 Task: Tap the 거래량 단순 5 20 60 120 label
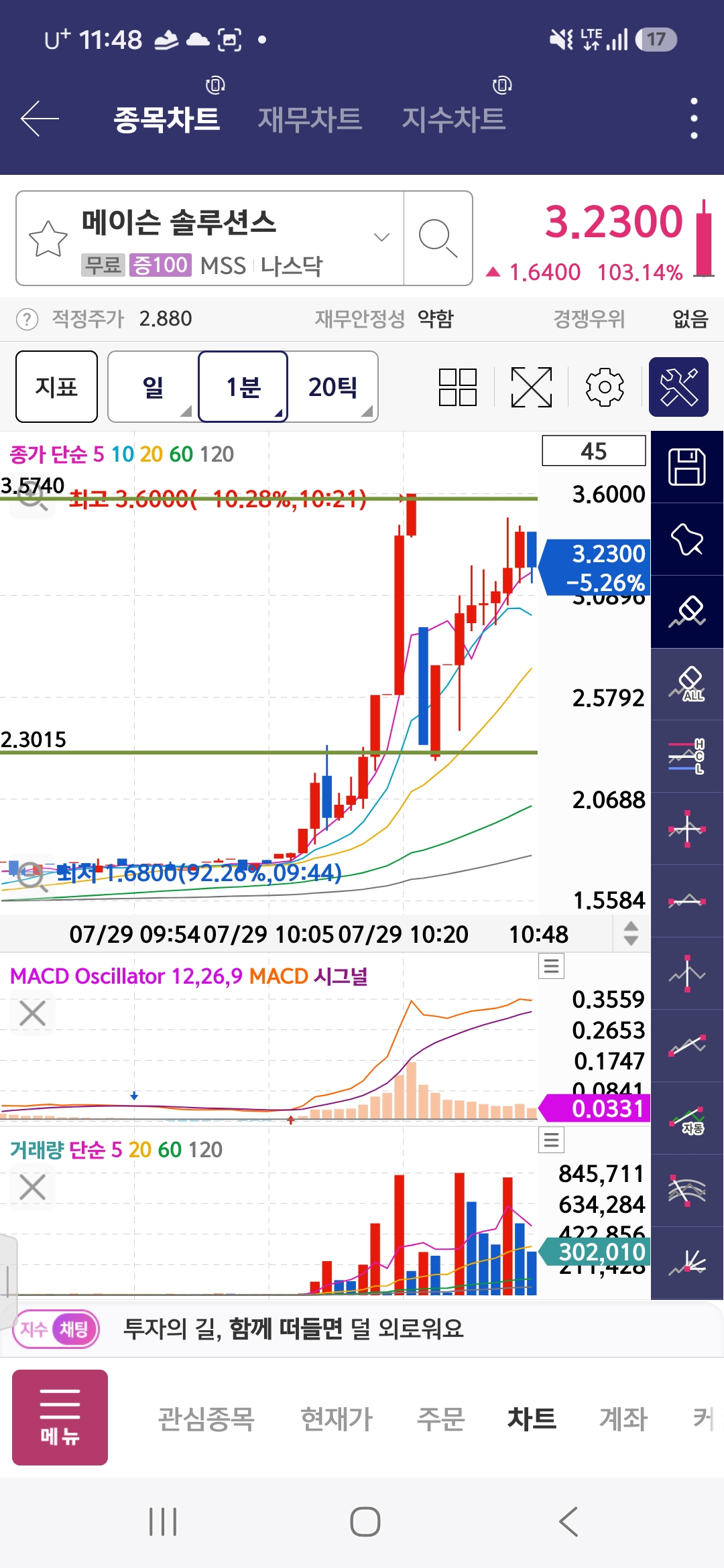[116, 1150]
